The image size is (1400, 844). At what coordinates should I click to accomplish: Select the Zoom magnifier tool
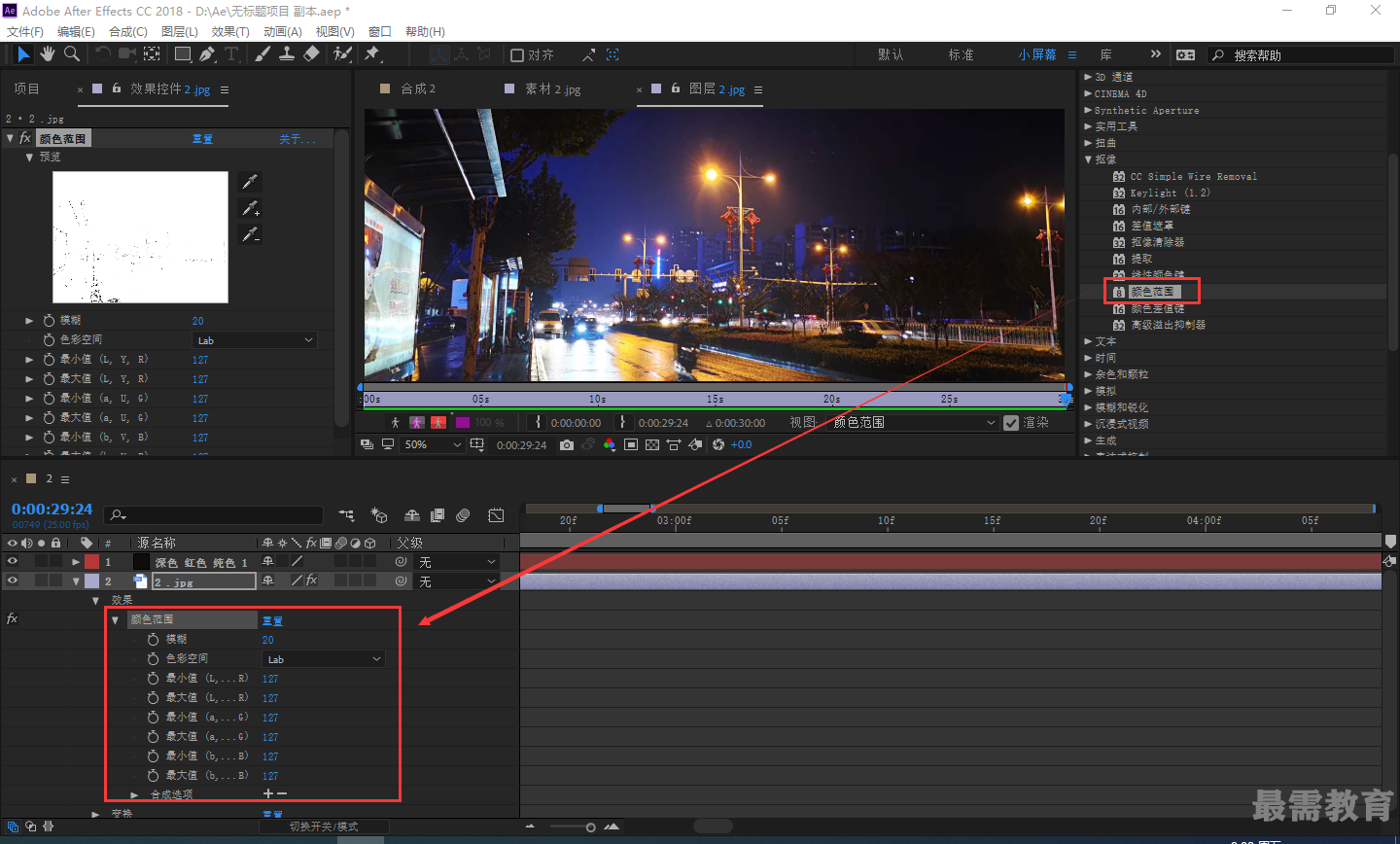(72, 54)
